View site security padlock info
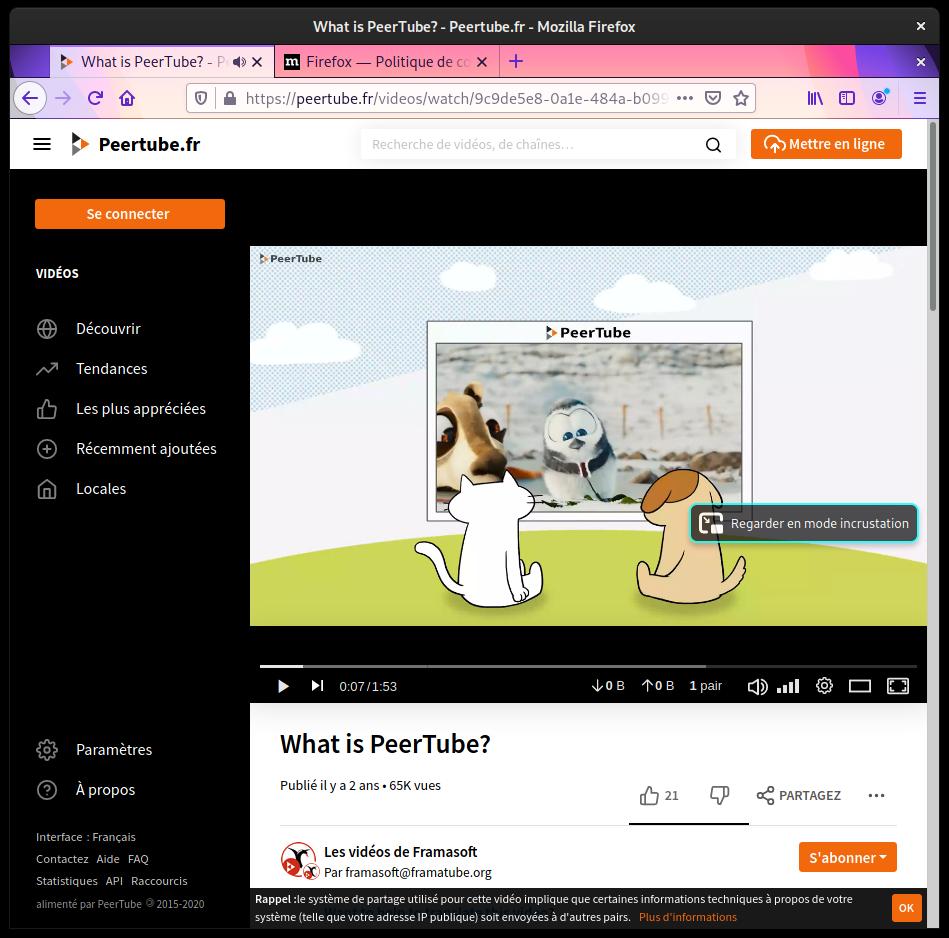949x938 pixels. pos(230,98)
